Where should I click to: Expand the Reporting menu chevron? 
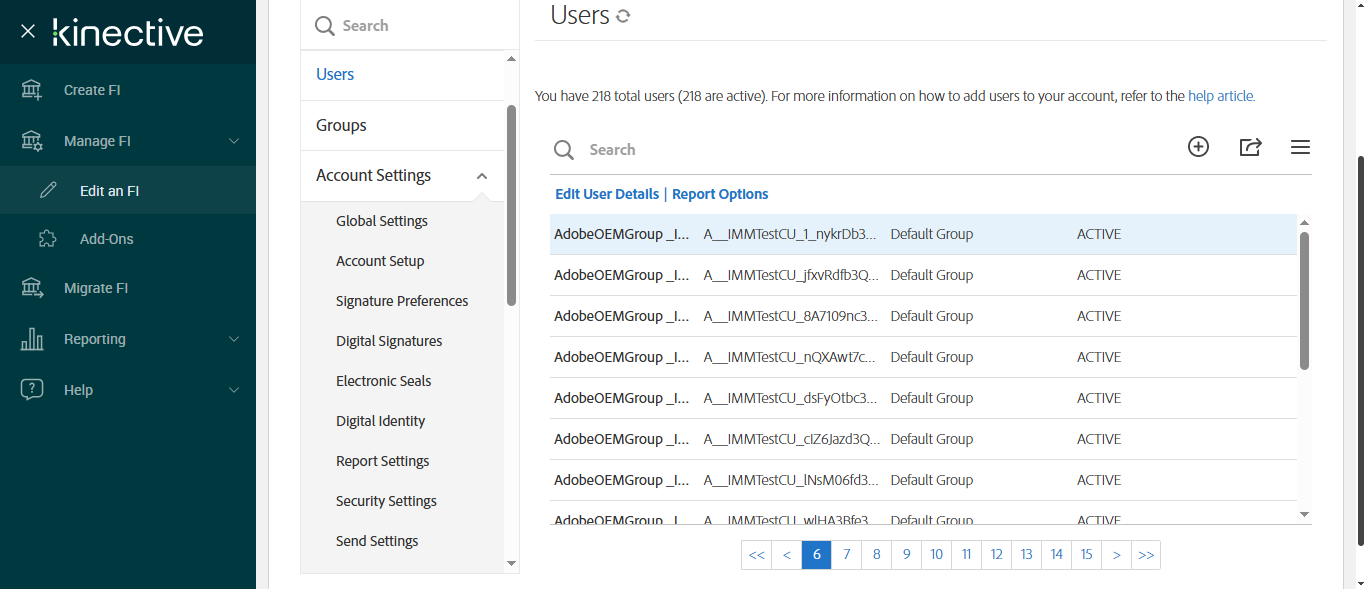click(234, 339)
